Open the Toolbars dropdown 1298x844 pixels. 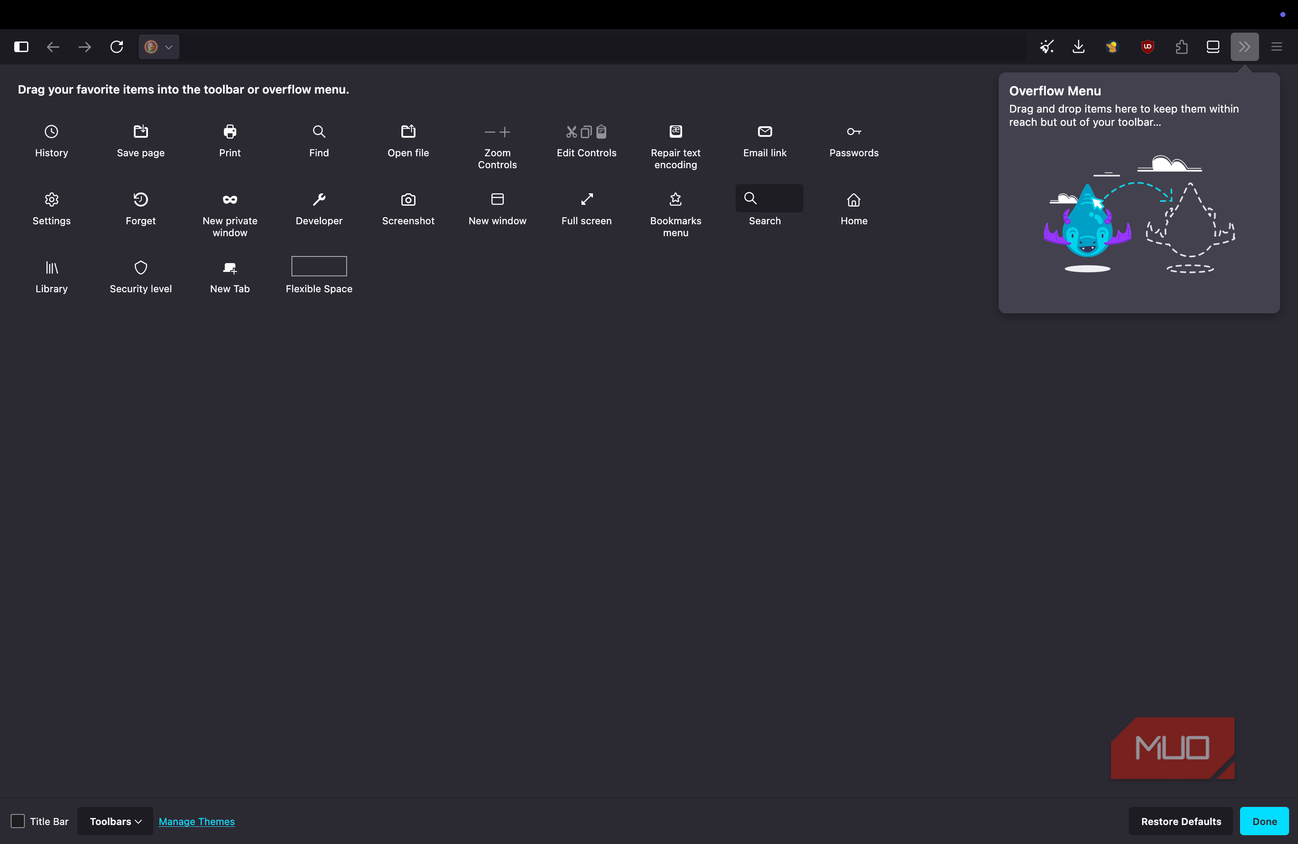point(115,821)
